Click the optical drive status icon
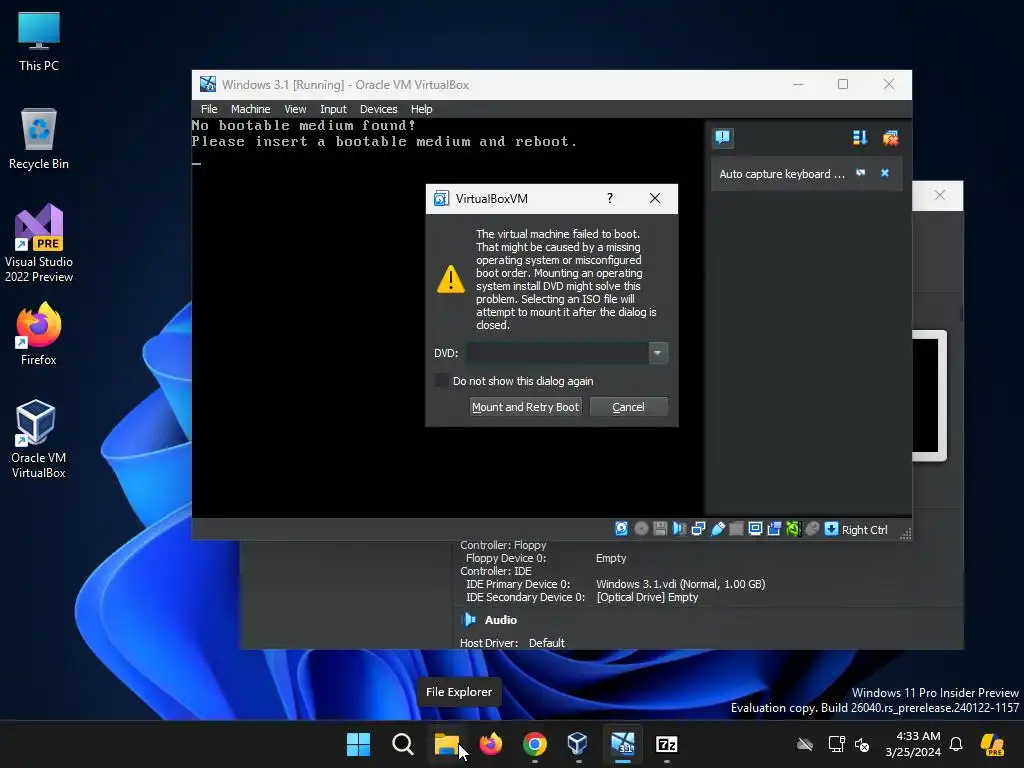Image resolution: width=1024 pixels, height=768 pixels. point(641,529)
